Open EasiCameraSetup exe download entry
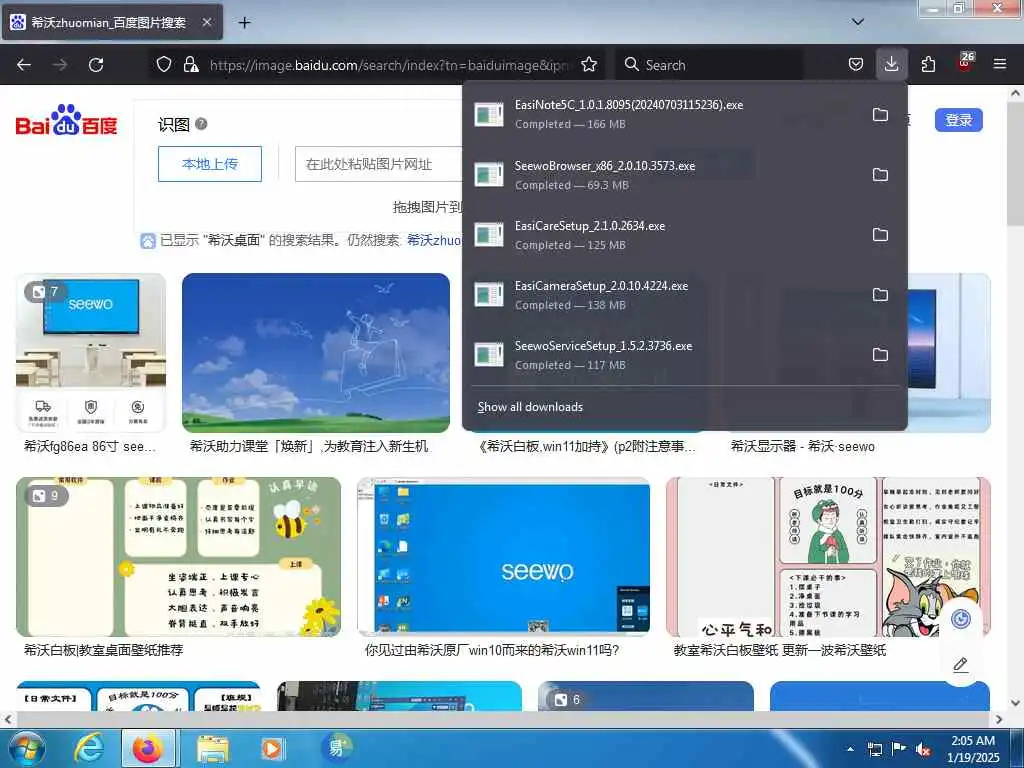The height and width of the screenshot is (768, 1024). pos(663,295)
